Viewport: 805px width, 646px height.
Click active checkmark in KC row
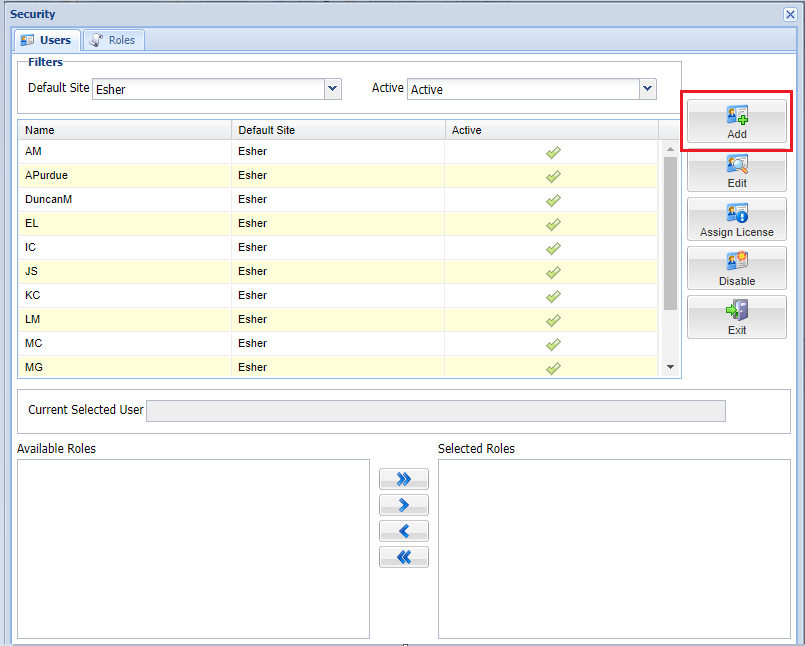pyautogui.click(x=553, y=296)
